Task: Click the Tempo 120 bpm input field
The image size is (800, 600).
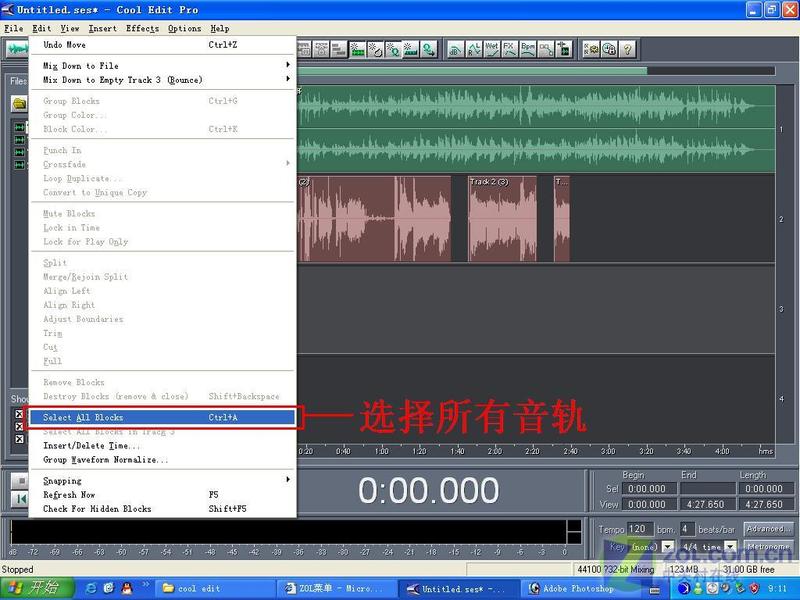Action: 640,529
